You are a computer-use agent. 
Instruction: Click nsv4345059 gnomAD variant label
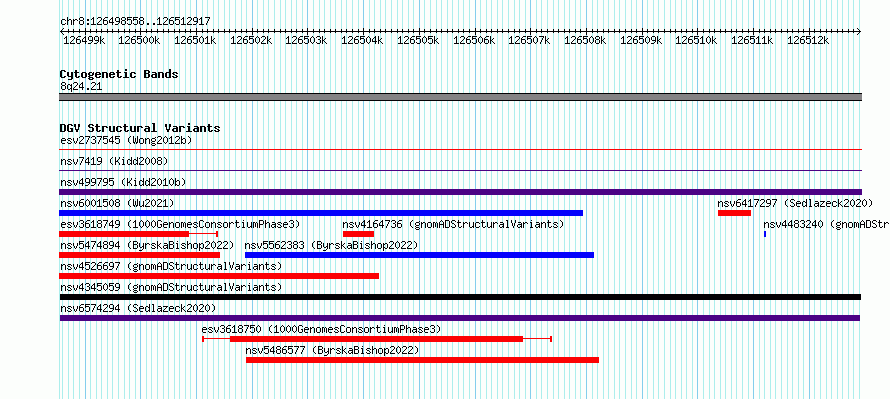pyautogui.click(x=171, y=287)
